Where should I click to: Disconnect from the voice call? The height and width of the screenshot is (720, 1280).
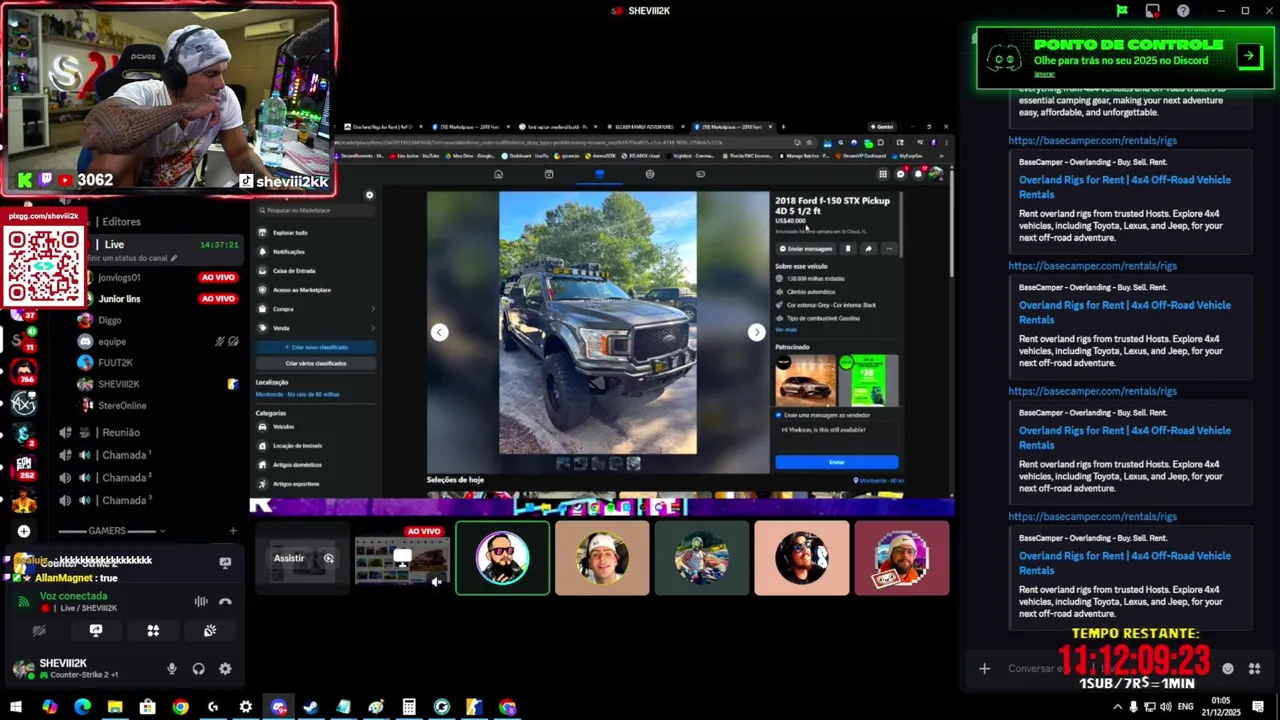(x=225, y=601)
